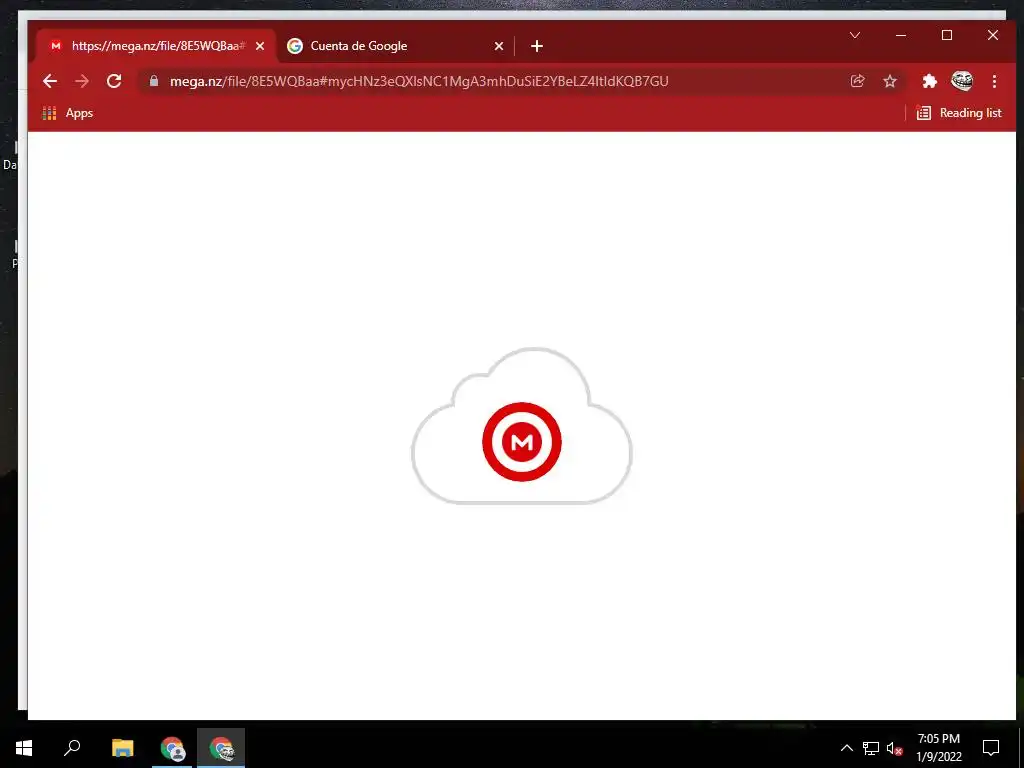Maximize the Chrome window
The image size is (1024, 768).
(x=947, y=35)
